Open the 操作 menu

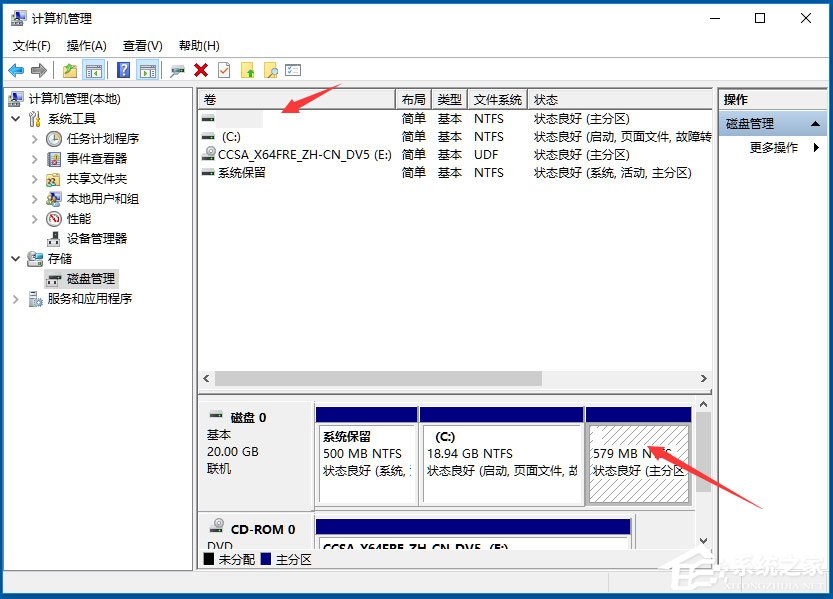86,45
